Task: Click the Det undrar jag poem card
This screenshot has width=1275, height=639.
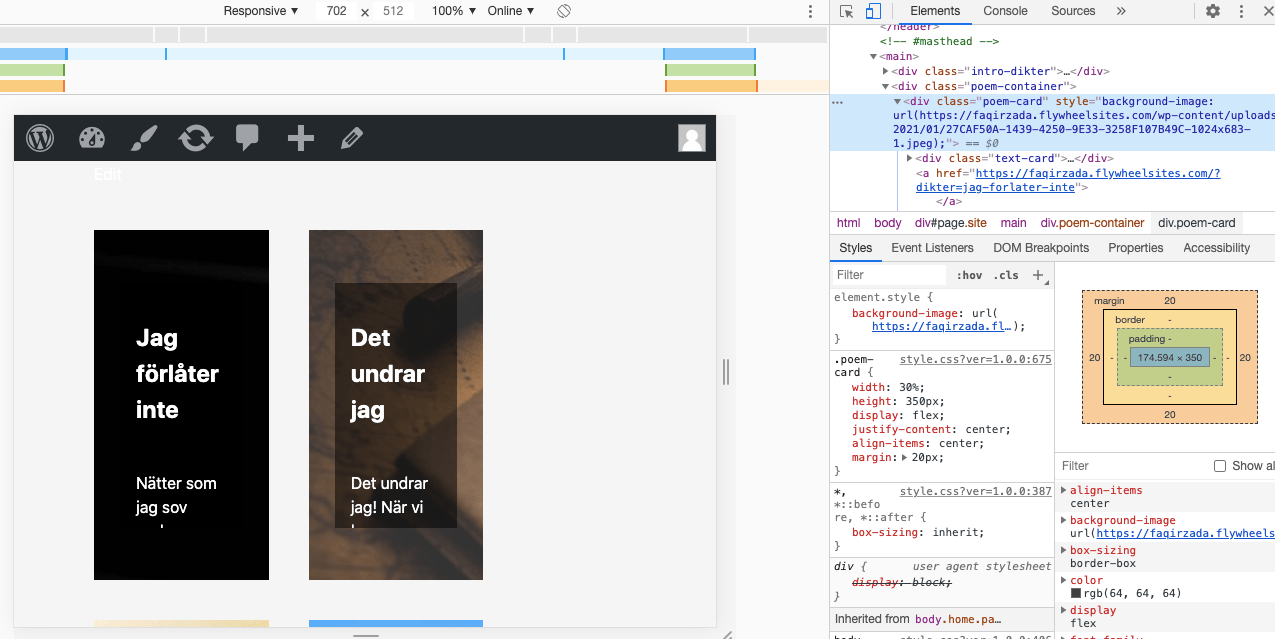Action: point(396,405)
